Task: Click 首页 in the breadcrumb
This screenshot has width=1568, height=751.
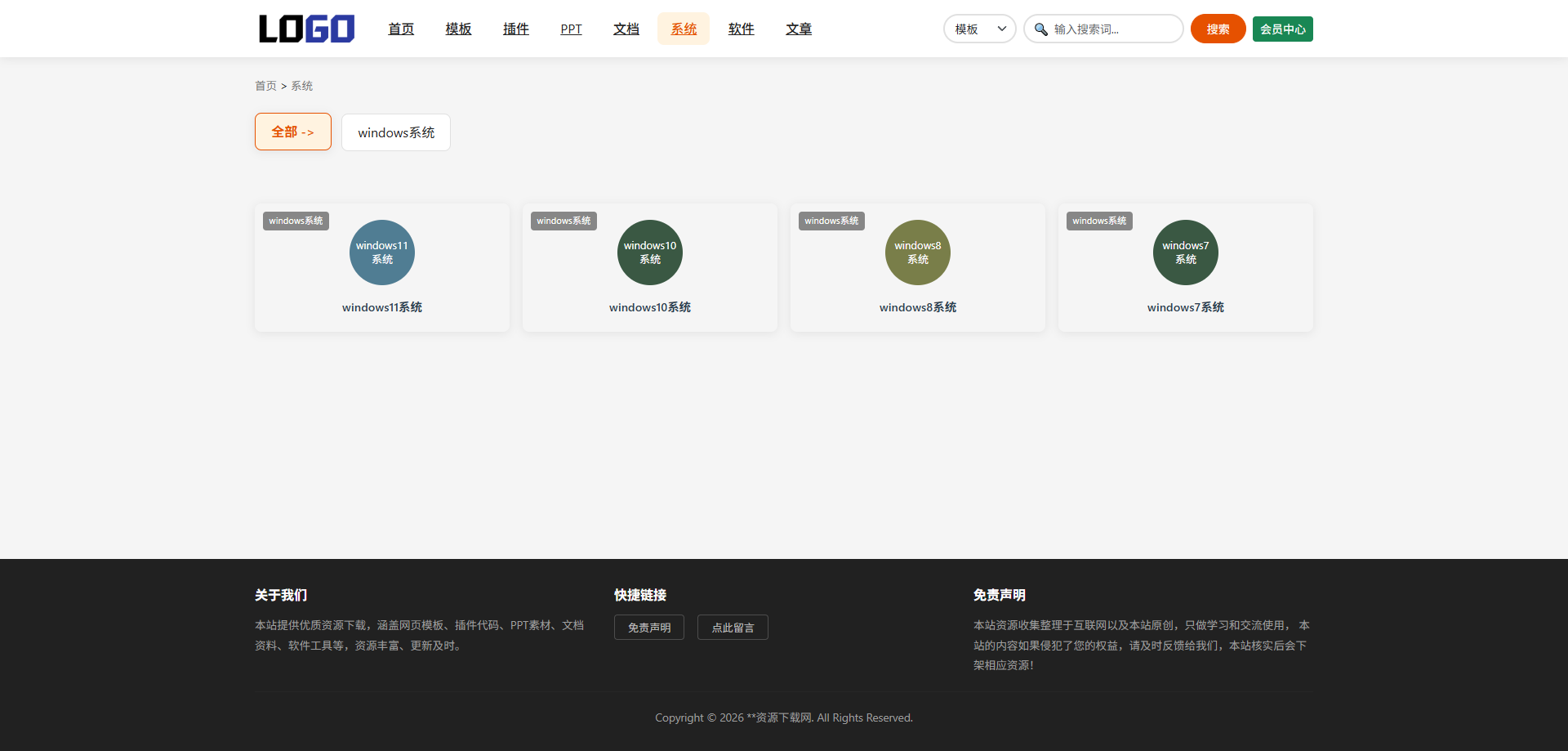Action: [265, 86]
